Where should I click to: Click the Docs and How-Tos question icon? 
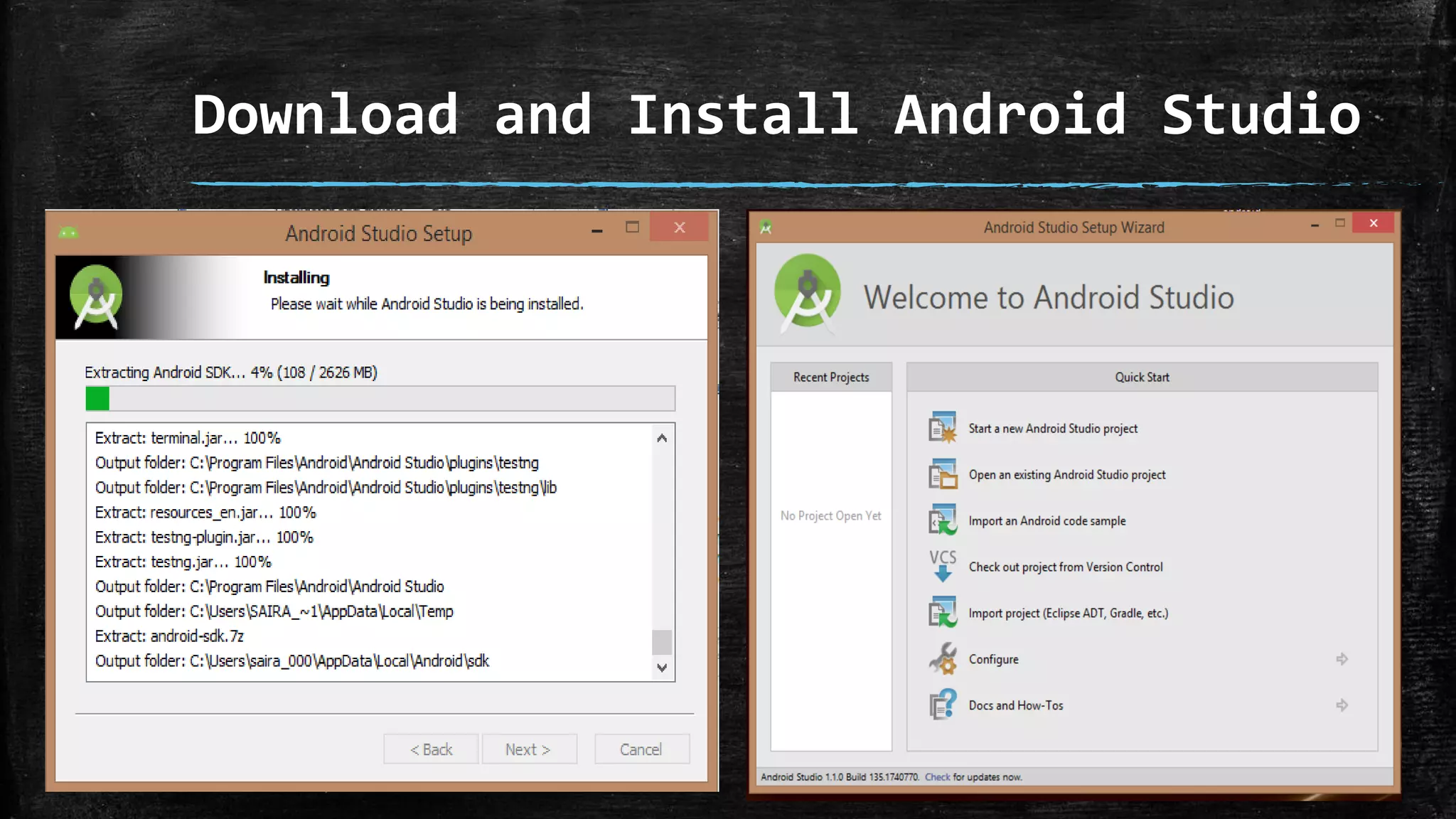[x=943, y=705]
